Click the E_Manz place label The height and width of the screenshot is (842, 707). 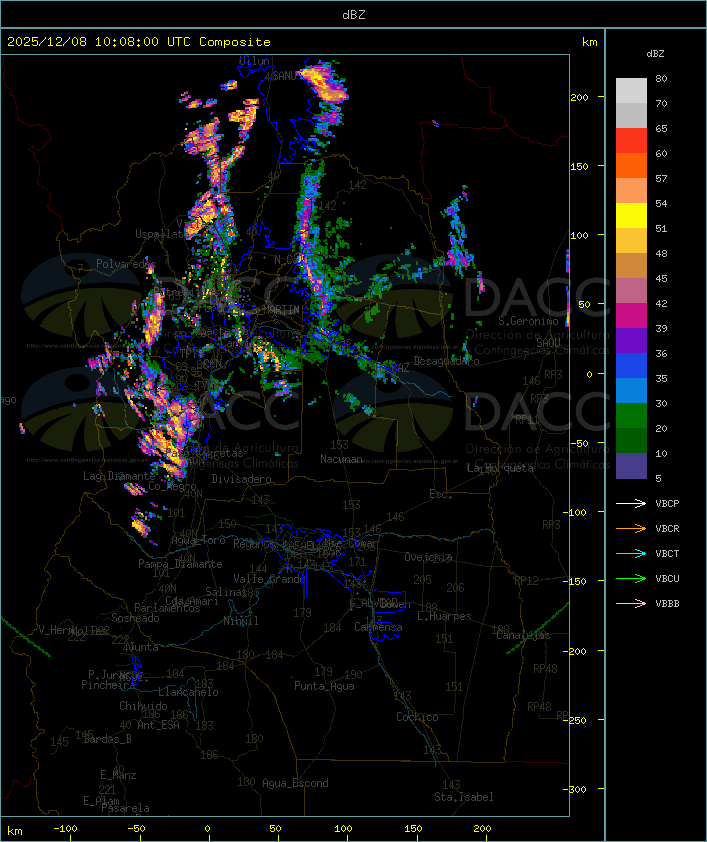coord(118,775)
